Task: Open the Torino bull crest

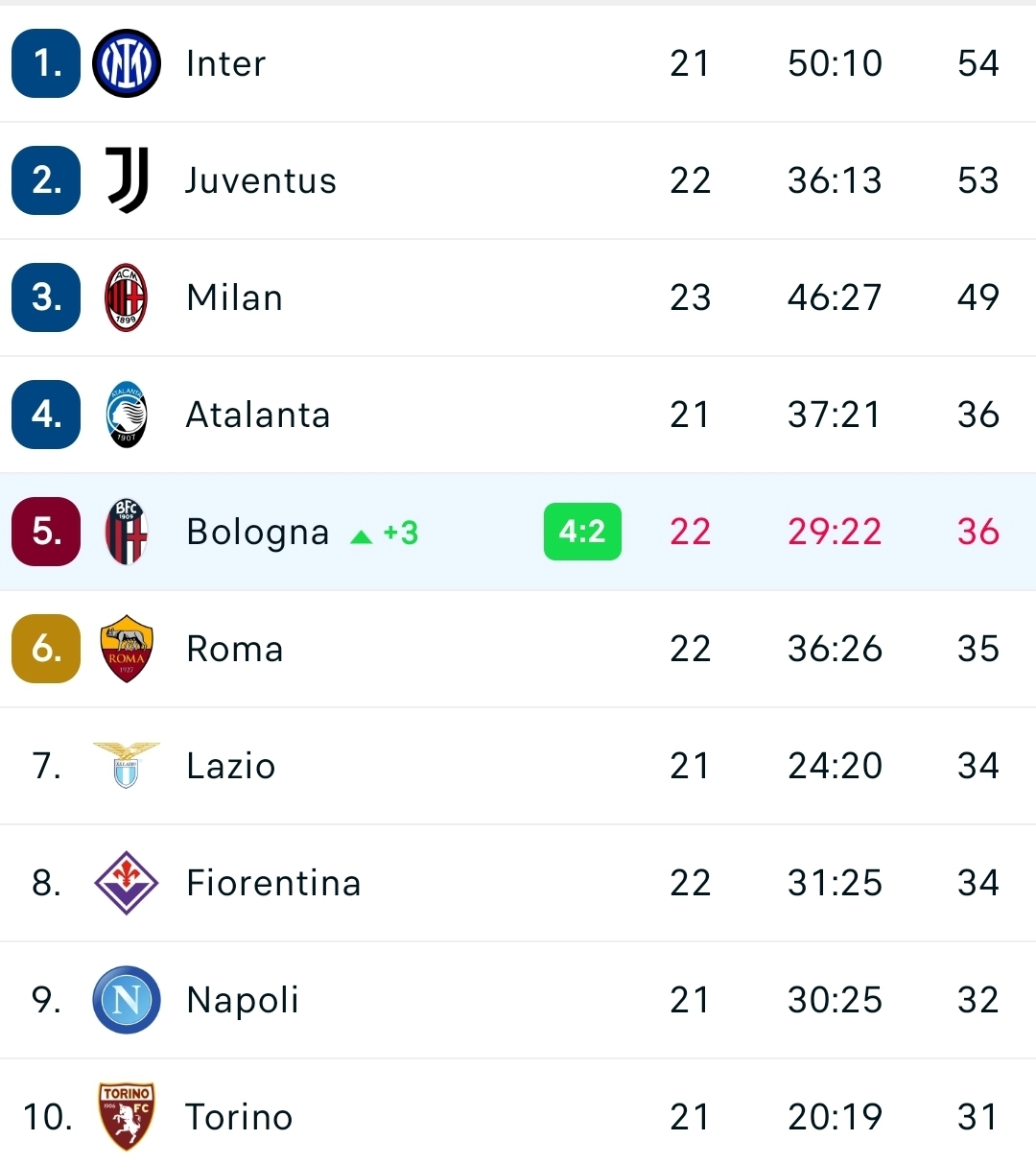Action: pos(127,1116)
